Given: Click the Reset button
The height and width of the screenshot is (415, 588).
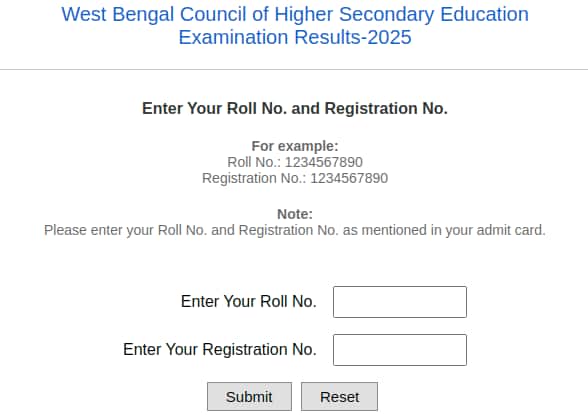Looking at the screenshot, I should (339, 397).
